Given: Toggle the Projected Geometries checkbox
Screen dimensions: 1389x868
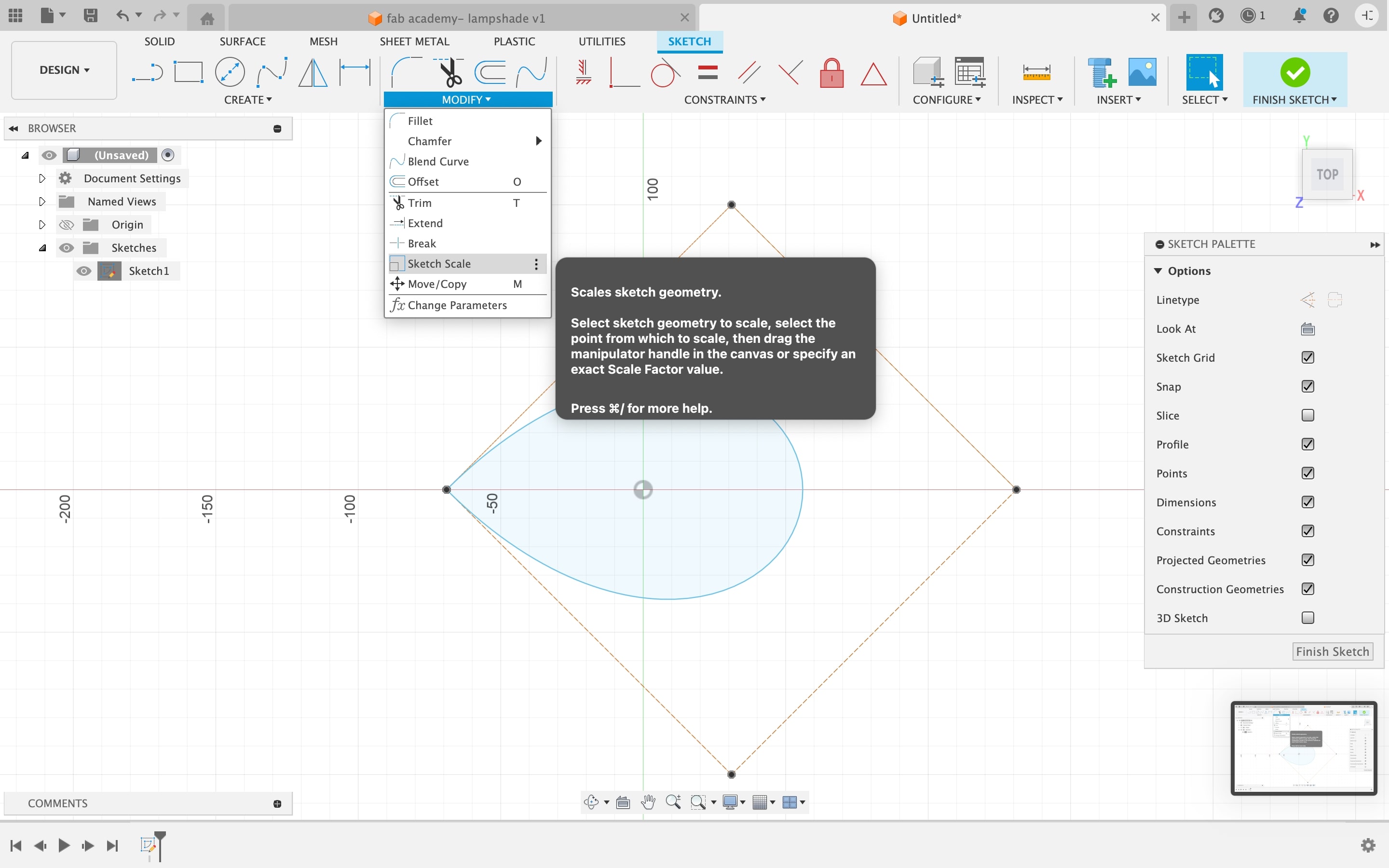Looking at the screenshot, I should click(x=1307, y=560).
